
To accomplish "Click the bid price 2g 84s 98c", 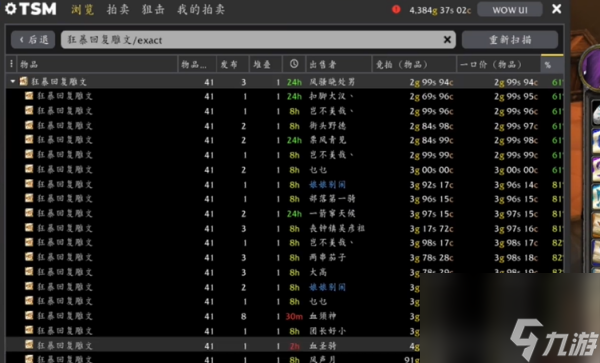I will (x=431, y=126).
